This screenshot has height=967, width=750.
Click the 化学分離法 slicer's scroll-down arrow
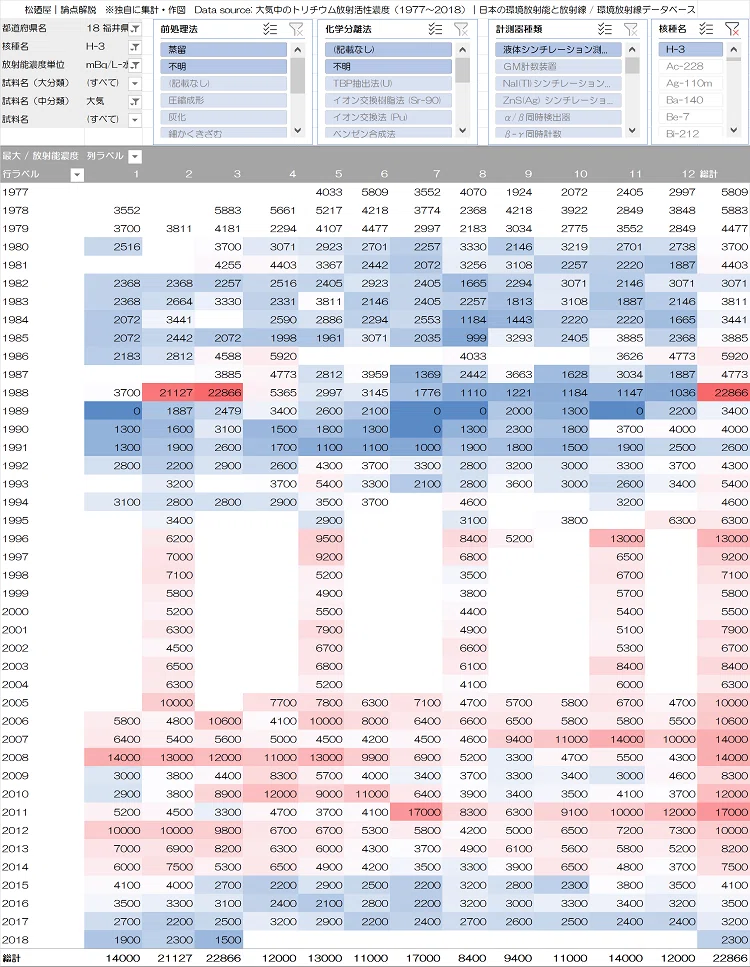click(463, 130)
